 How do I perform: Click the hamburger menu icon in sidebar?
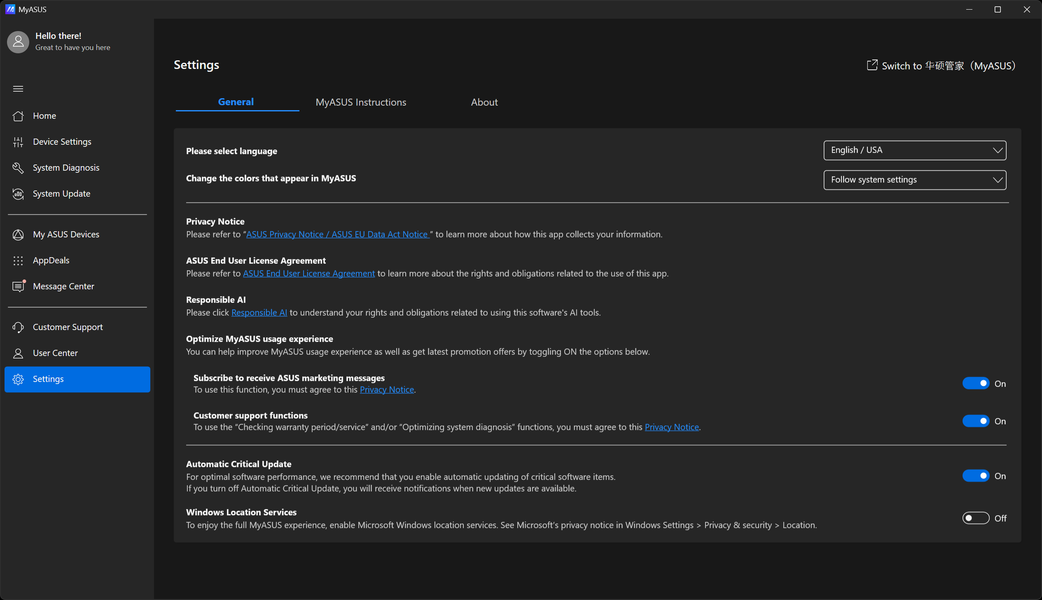18,89
